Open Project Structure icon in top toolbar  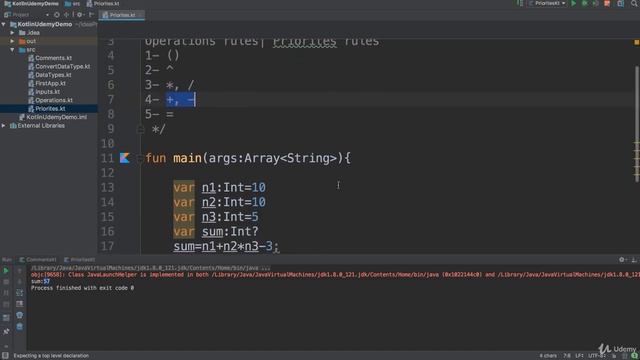(620, 3)
